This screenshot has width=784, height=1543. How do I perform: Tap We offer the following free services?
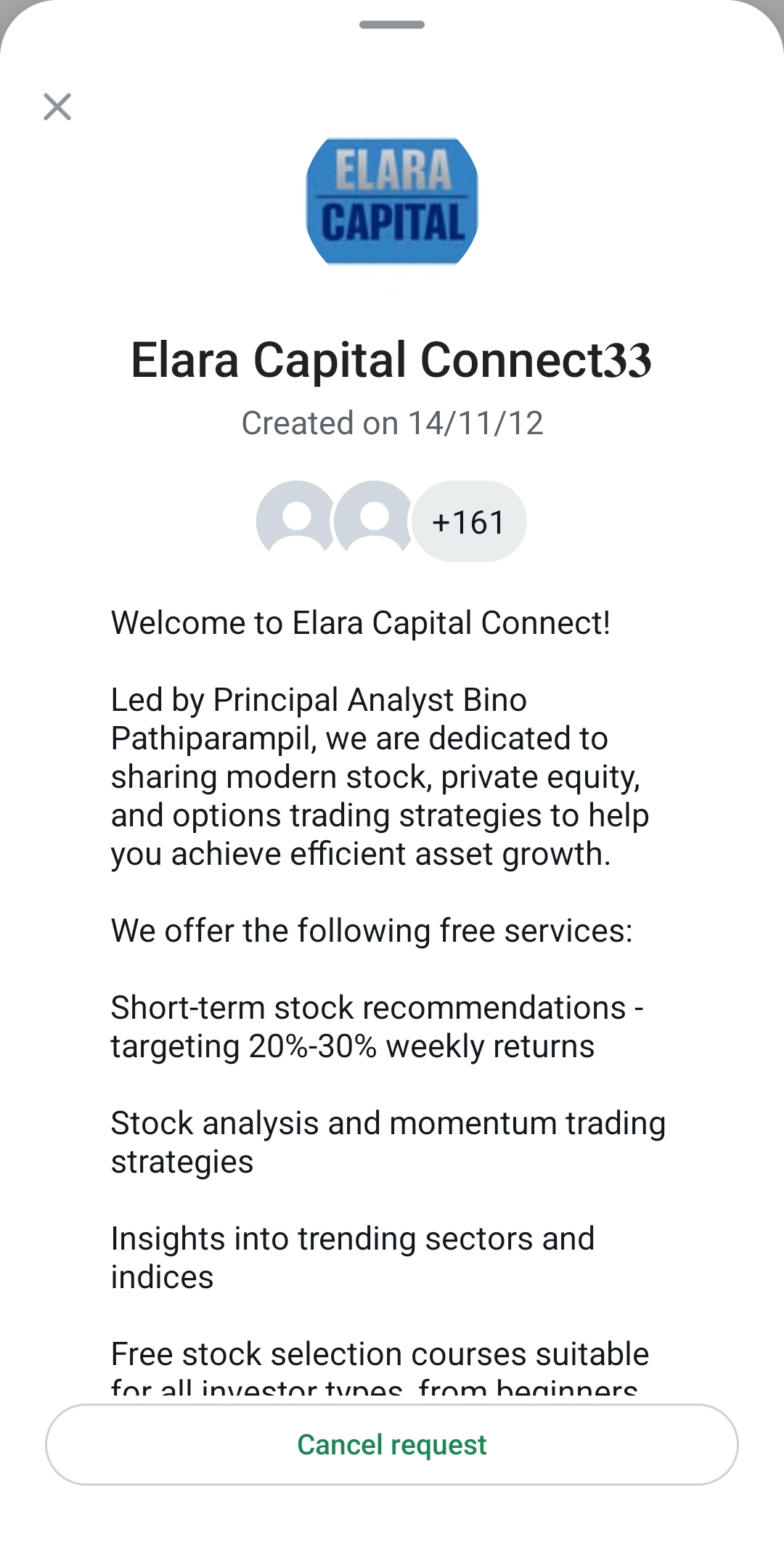coord(372,931)
